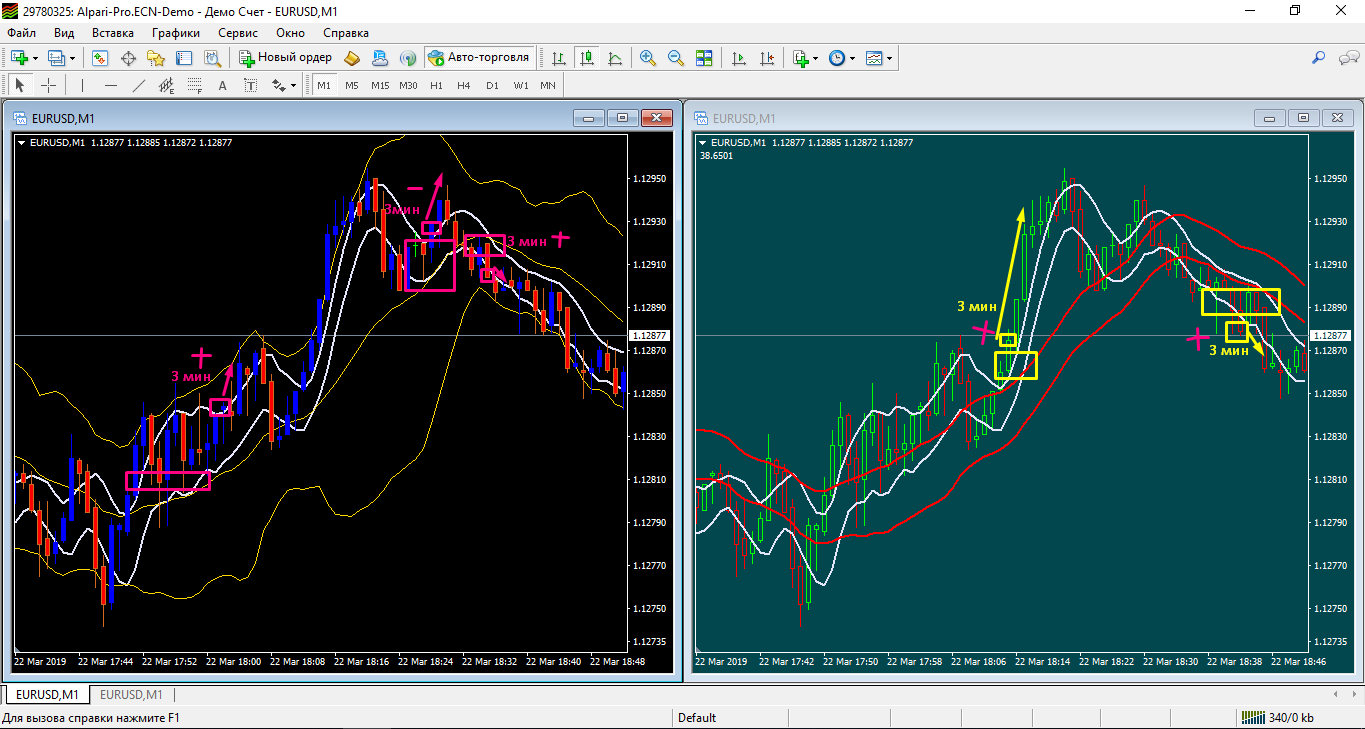Show the Data Window crosshair icon

point(128,58)
